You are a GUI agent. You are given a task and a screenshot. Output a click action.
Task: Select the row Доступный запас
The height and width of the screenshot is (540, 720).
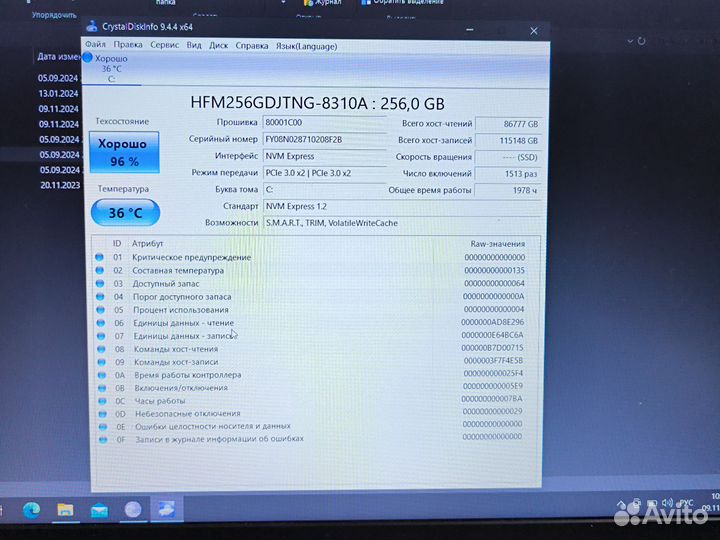click(310, 283)
